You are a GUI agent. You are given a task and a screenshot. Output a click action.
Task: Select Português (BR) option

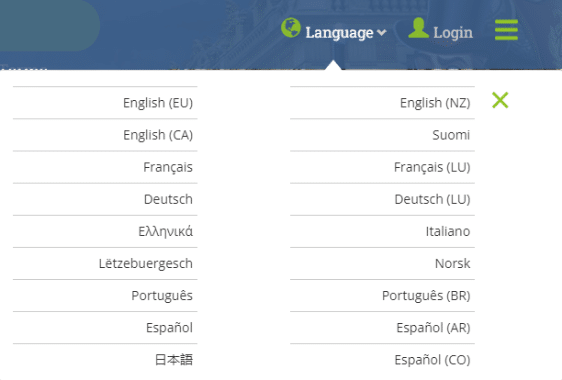click(x=382, y=296)
